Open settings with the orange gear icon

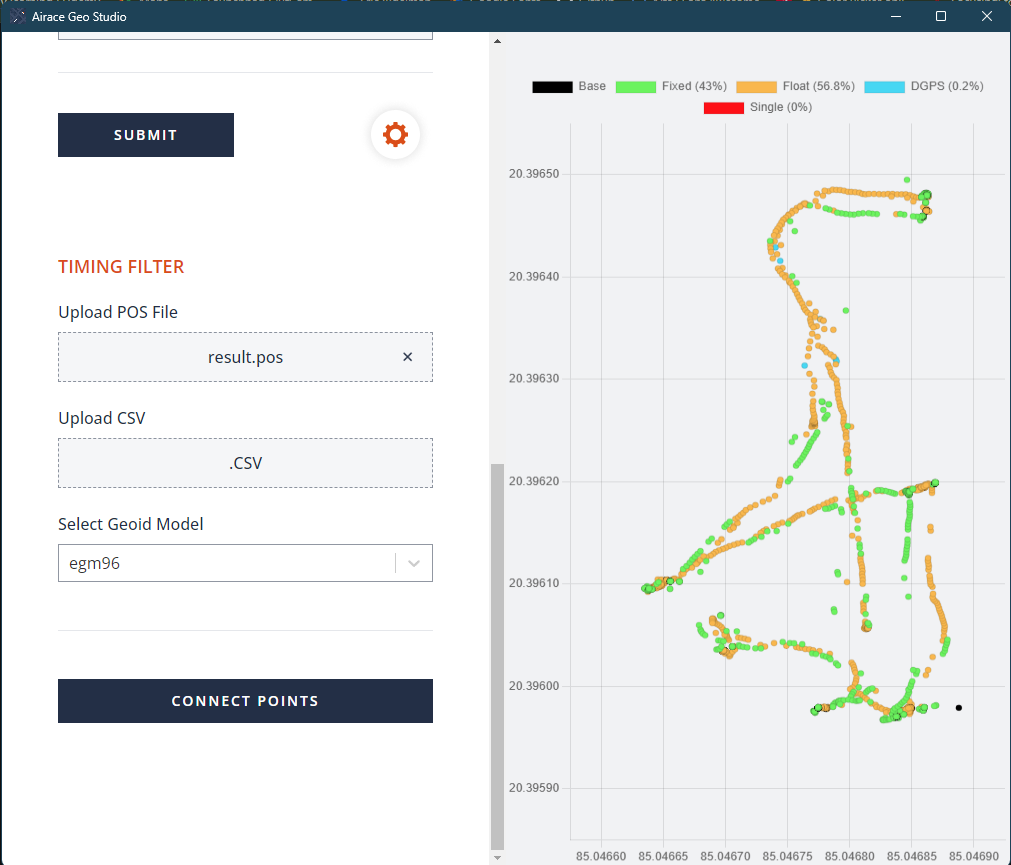(x=395, y=134)
